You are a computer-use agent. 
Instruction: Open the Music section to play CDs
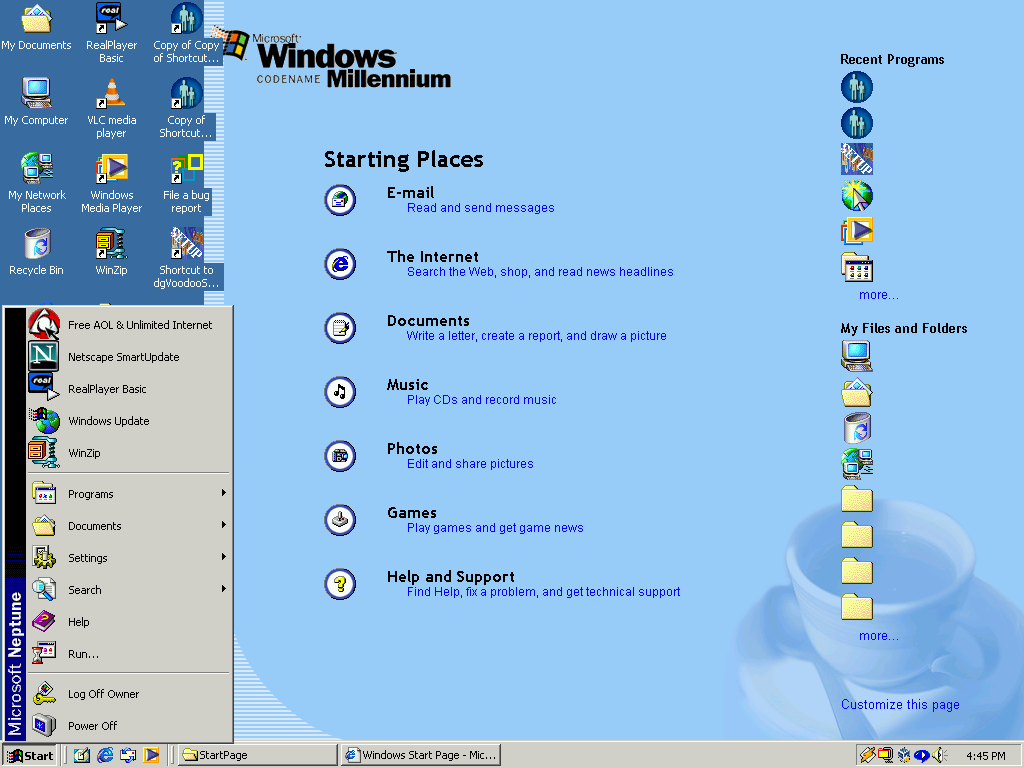[407, 385]
